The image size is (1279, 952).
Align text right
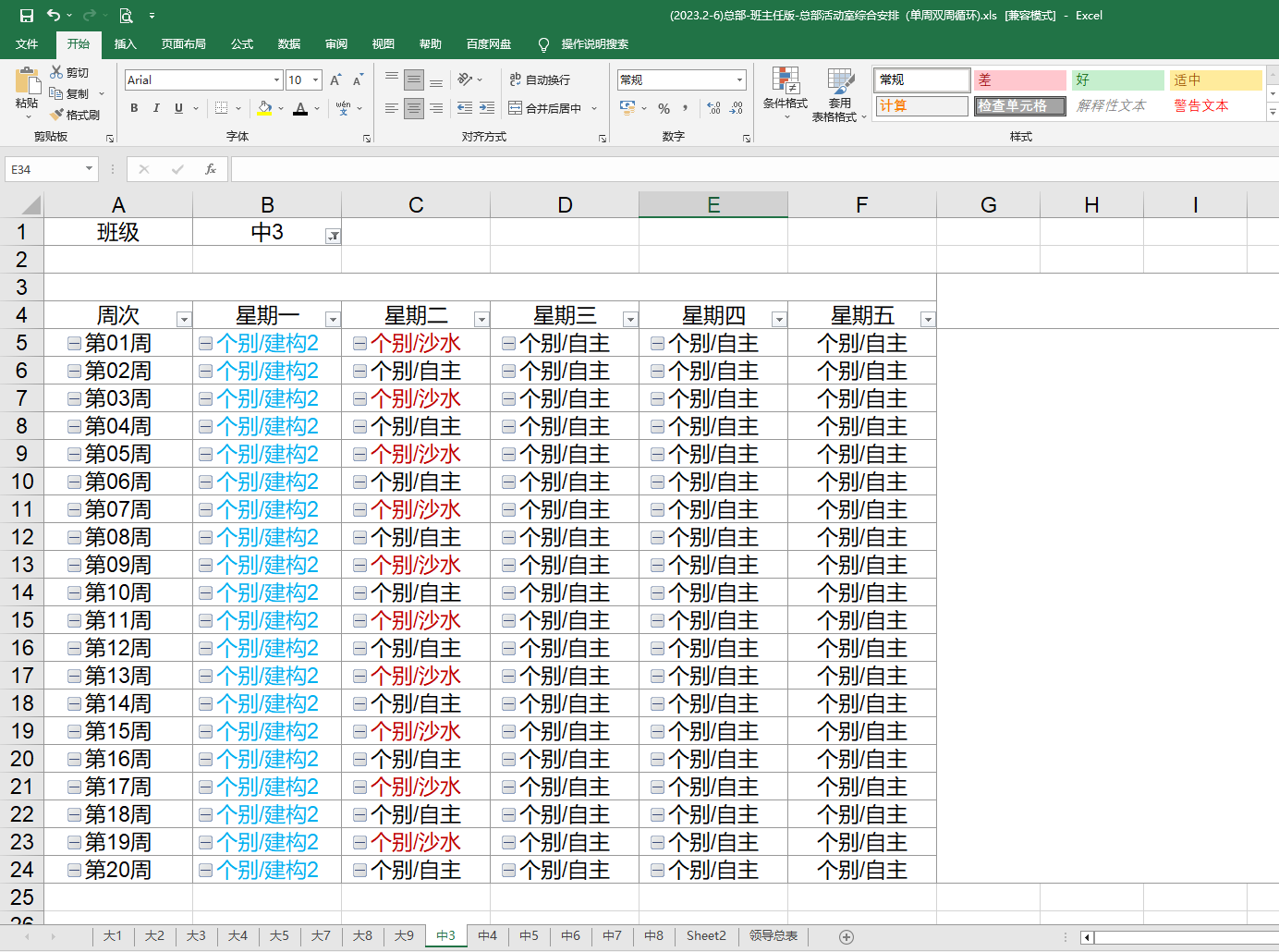pos(436,108)
